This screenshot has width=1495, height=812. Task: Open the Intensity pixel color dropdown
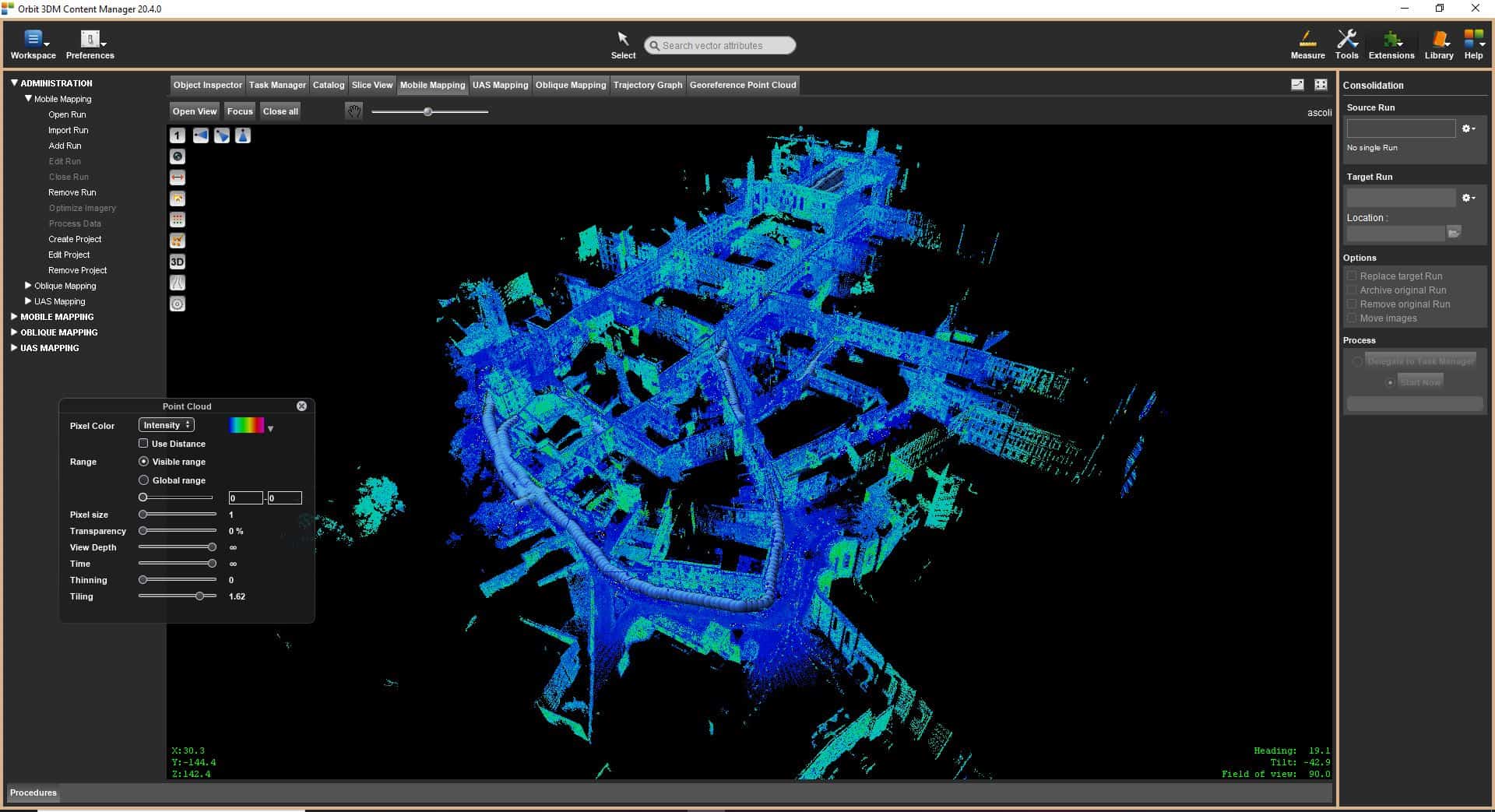(167, 425)
